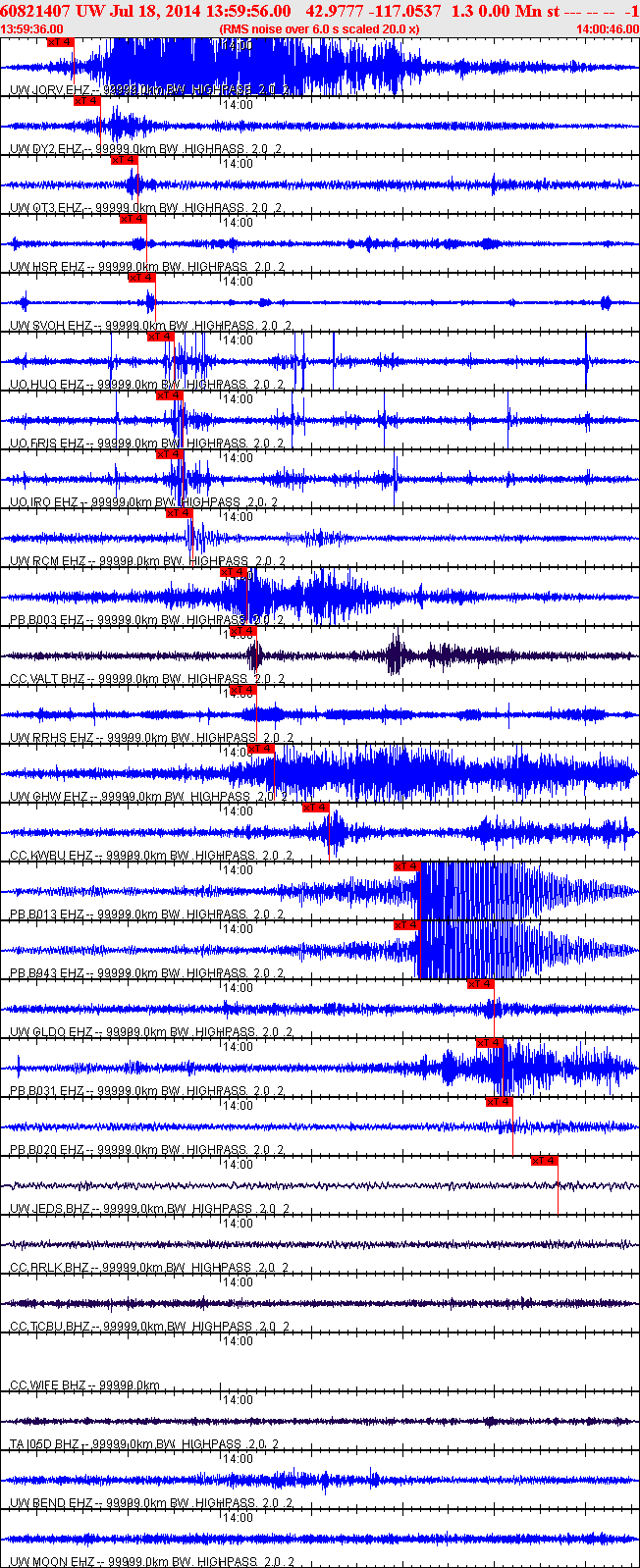Select the CC VALT BHZ station label
The width and height of the screenshot is (640, 1568).
(47, 679)
